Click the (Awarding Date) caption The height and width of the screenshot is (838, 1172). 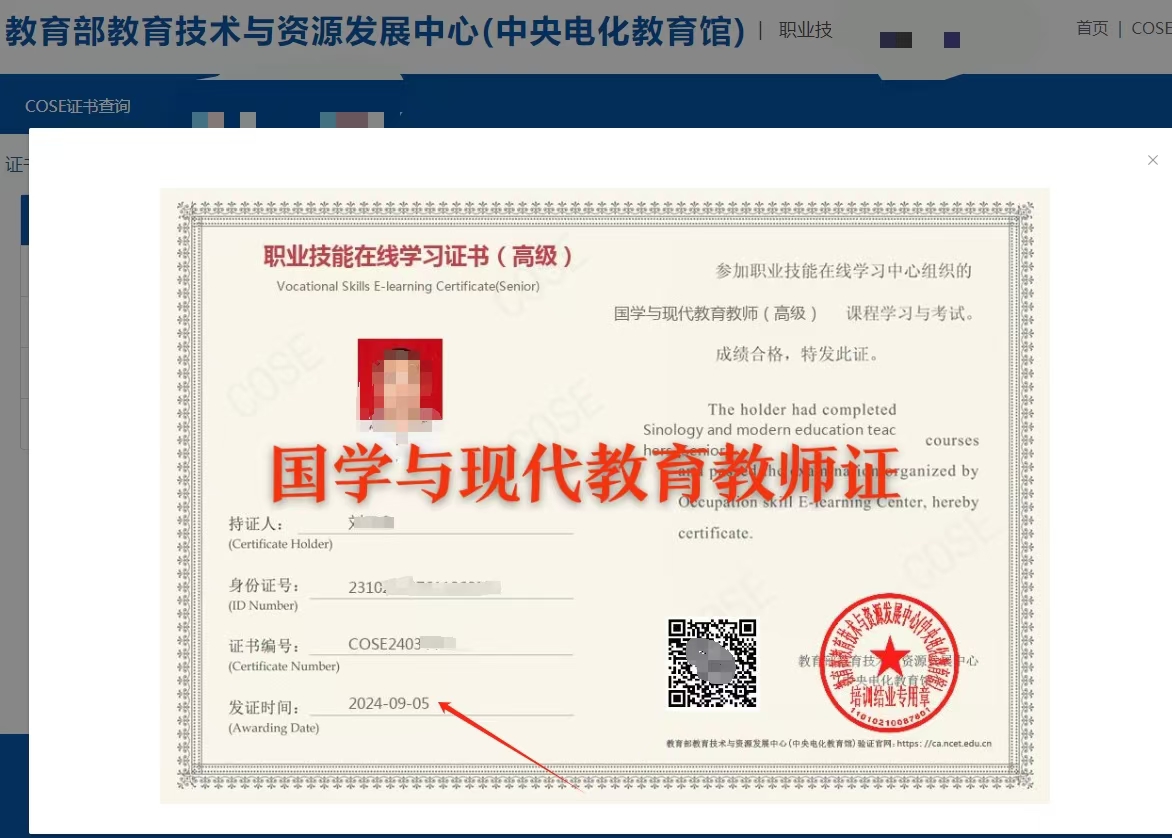[x=274, y=728]
